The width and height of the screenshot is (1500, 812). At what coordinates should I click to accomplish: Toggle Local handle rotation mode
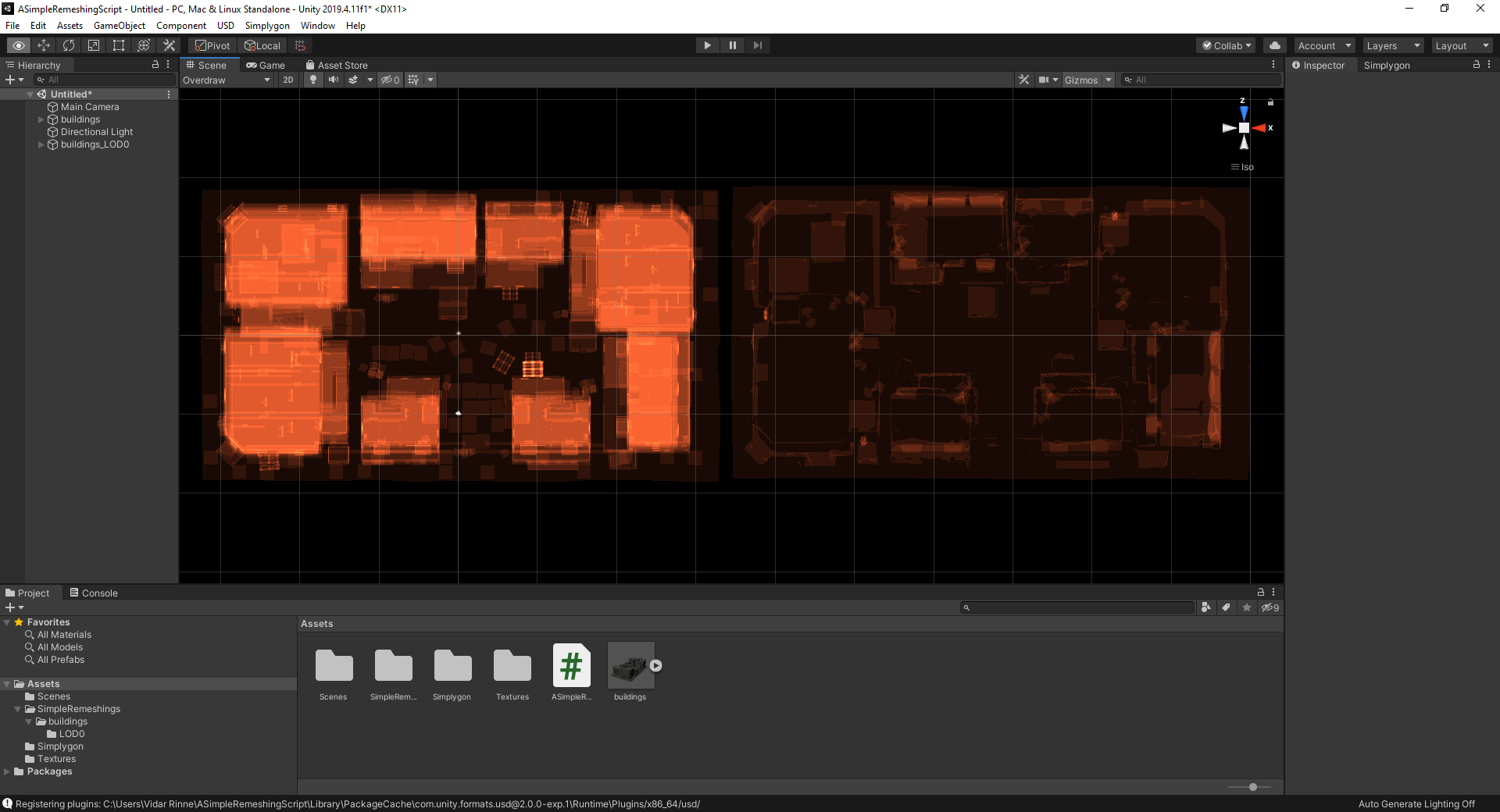262,45
